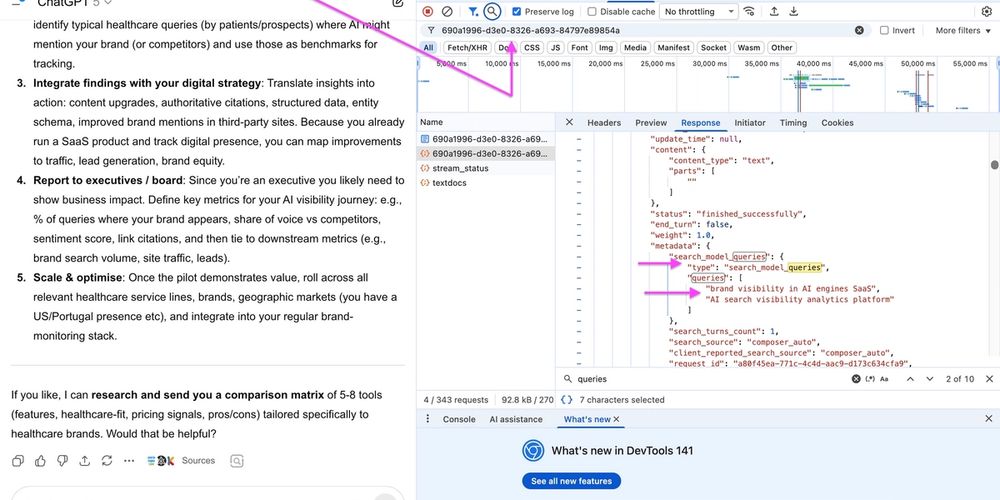Switch to the Initiator tab
1000x500 pixels.
(750, 122)
